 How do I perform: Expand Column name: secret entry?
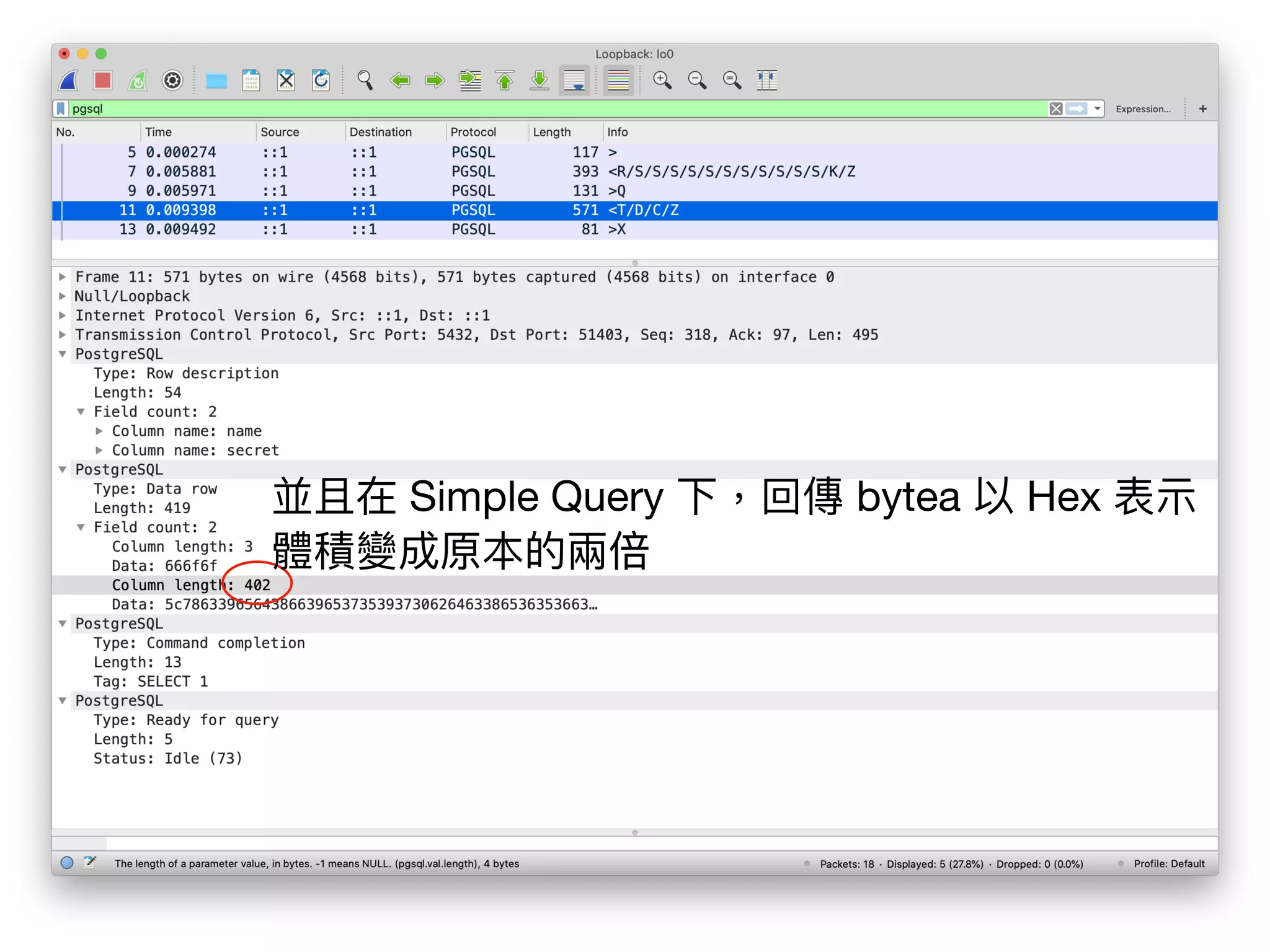pyautogui.click(x=99, y=450)
